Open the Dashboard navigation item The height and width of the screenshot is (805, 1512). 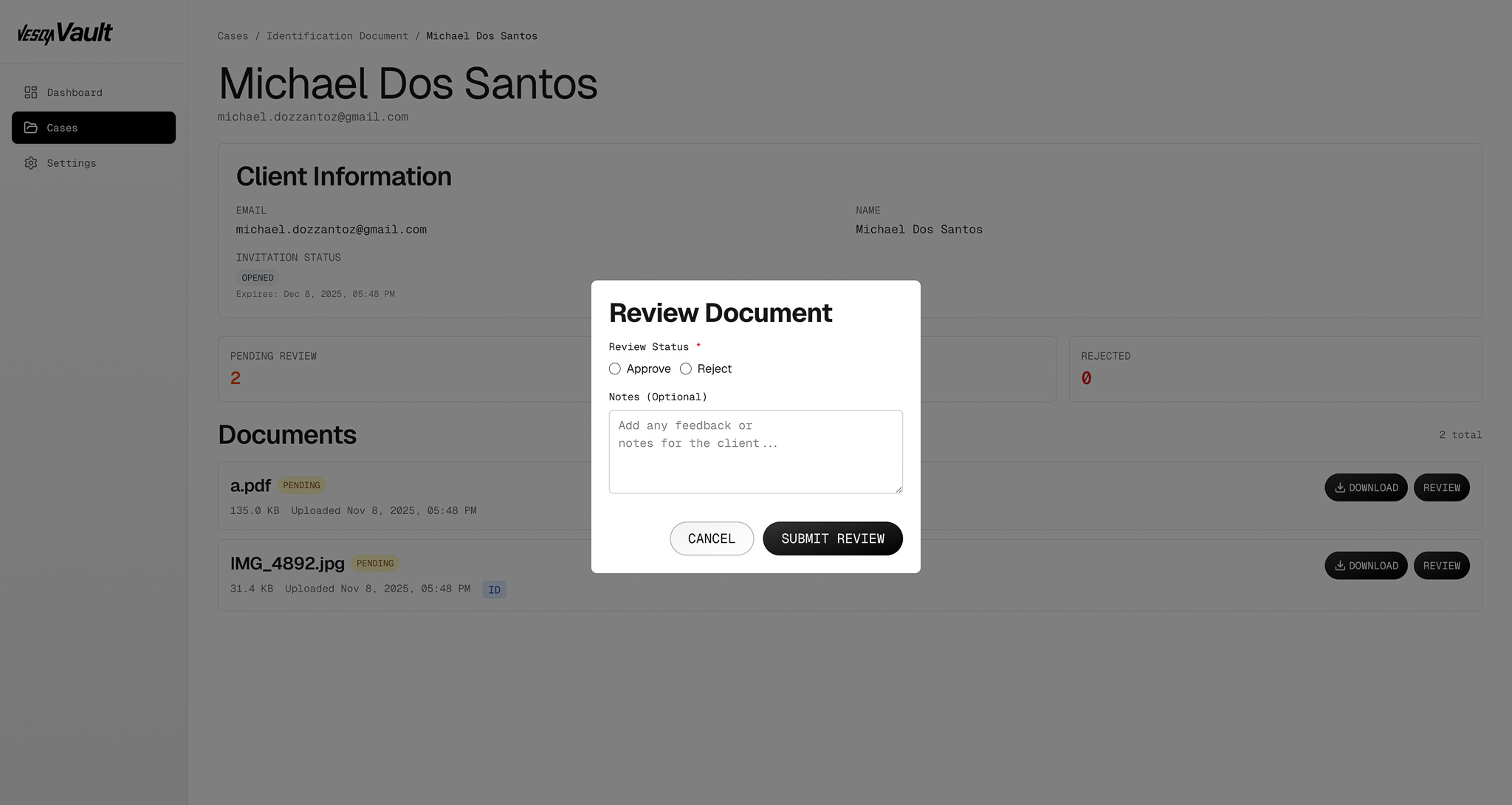(74, 92)
